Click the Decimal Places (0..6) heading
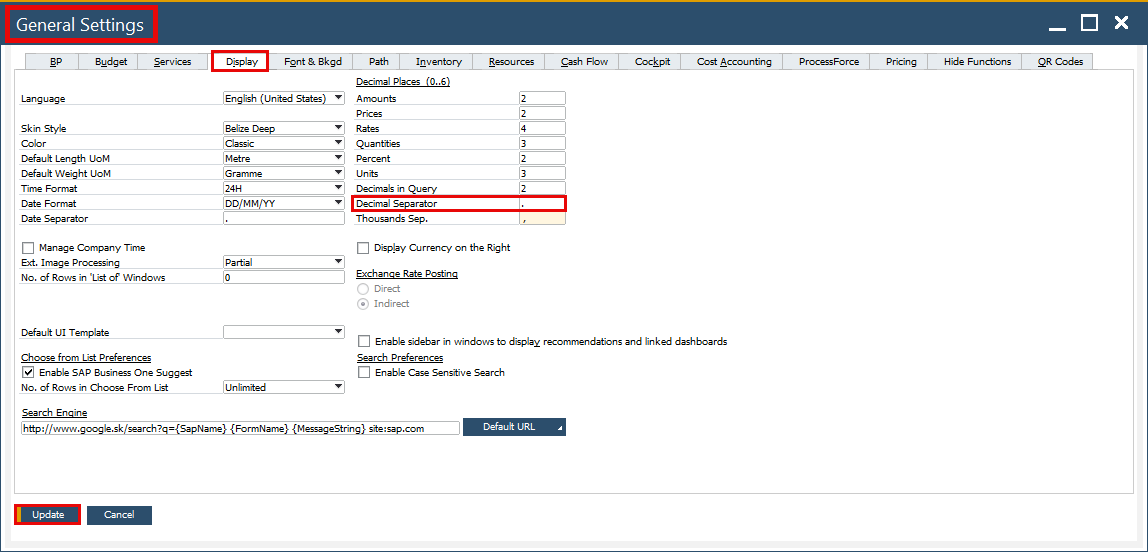This screenshot has height=552, width=1148. click(x=403, y=81)
